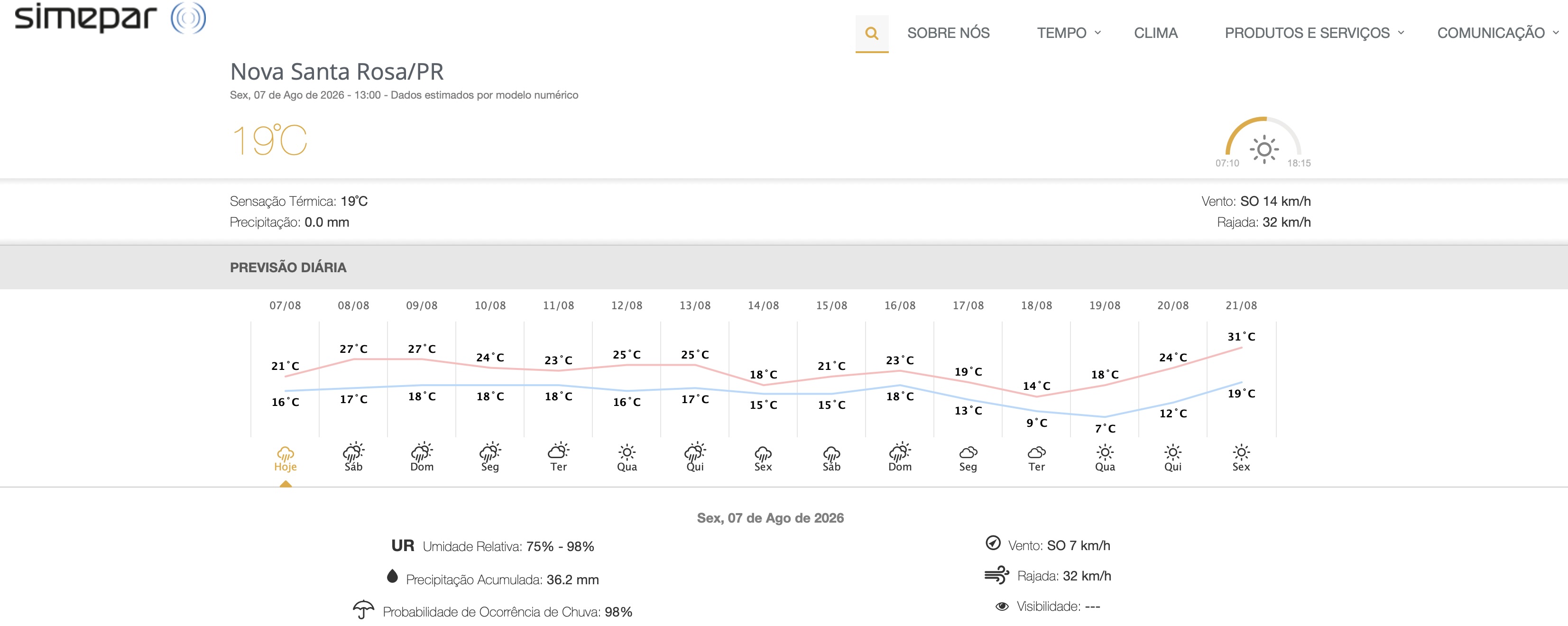This screenshot has width=1568, height=626.
Task: Select the Ter 18/08 cloudy icon
Action: 1037,452
